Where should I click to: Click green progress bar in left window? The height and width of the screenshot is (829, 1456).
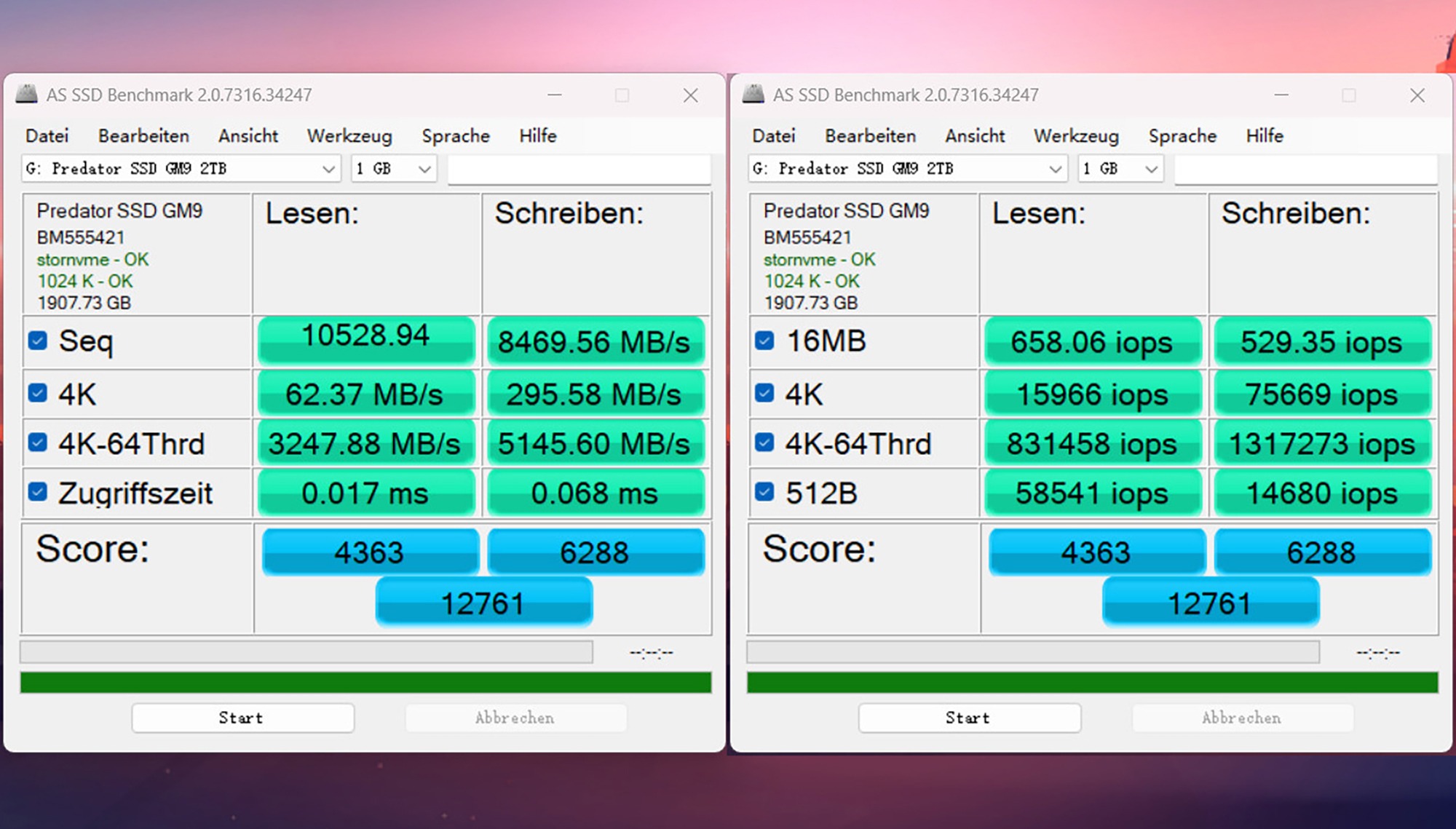365,683
